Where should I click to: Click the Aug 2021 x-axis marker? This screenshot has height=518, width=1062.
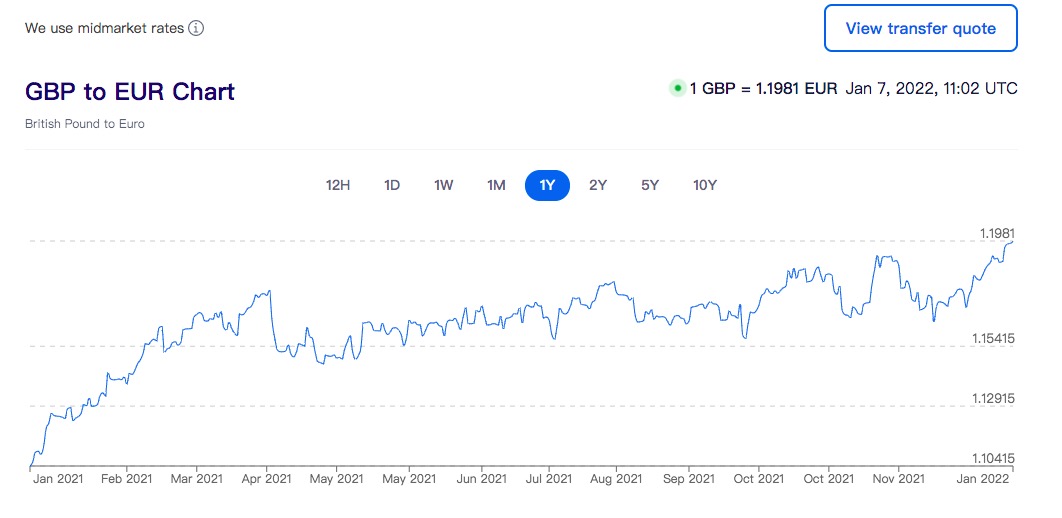point(615,479)
